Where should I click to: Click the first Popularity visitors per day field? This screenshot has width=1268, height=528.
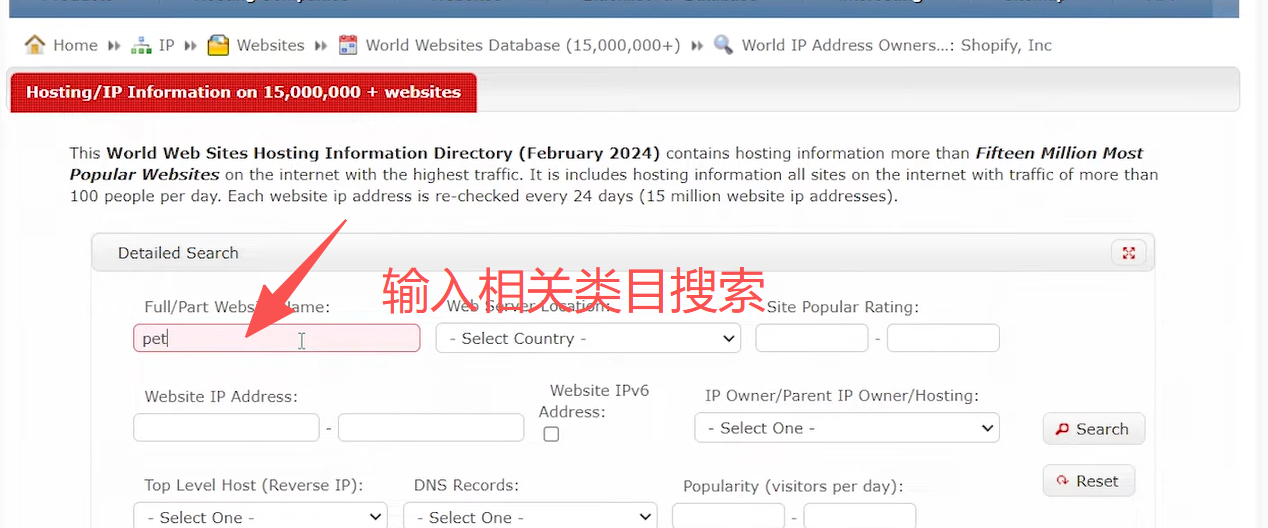coord(728,517)
